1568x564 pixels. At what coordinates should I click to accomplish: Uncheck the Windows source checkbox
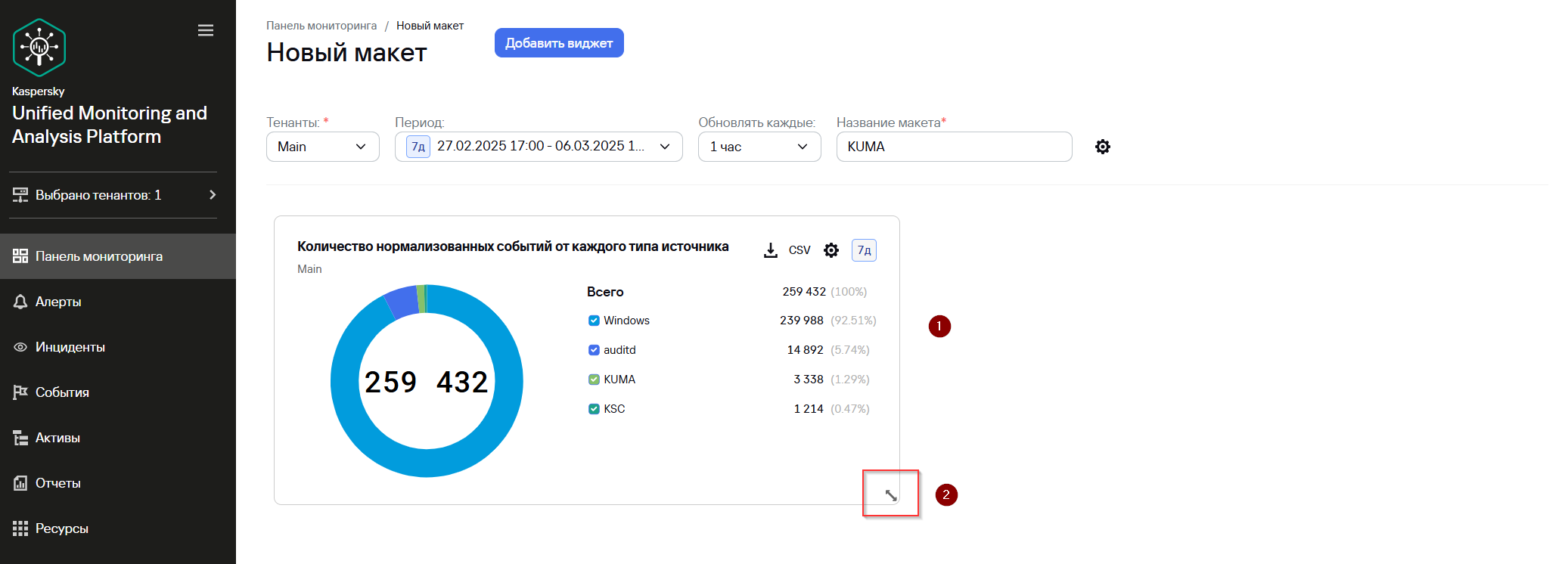pos(594,321)
